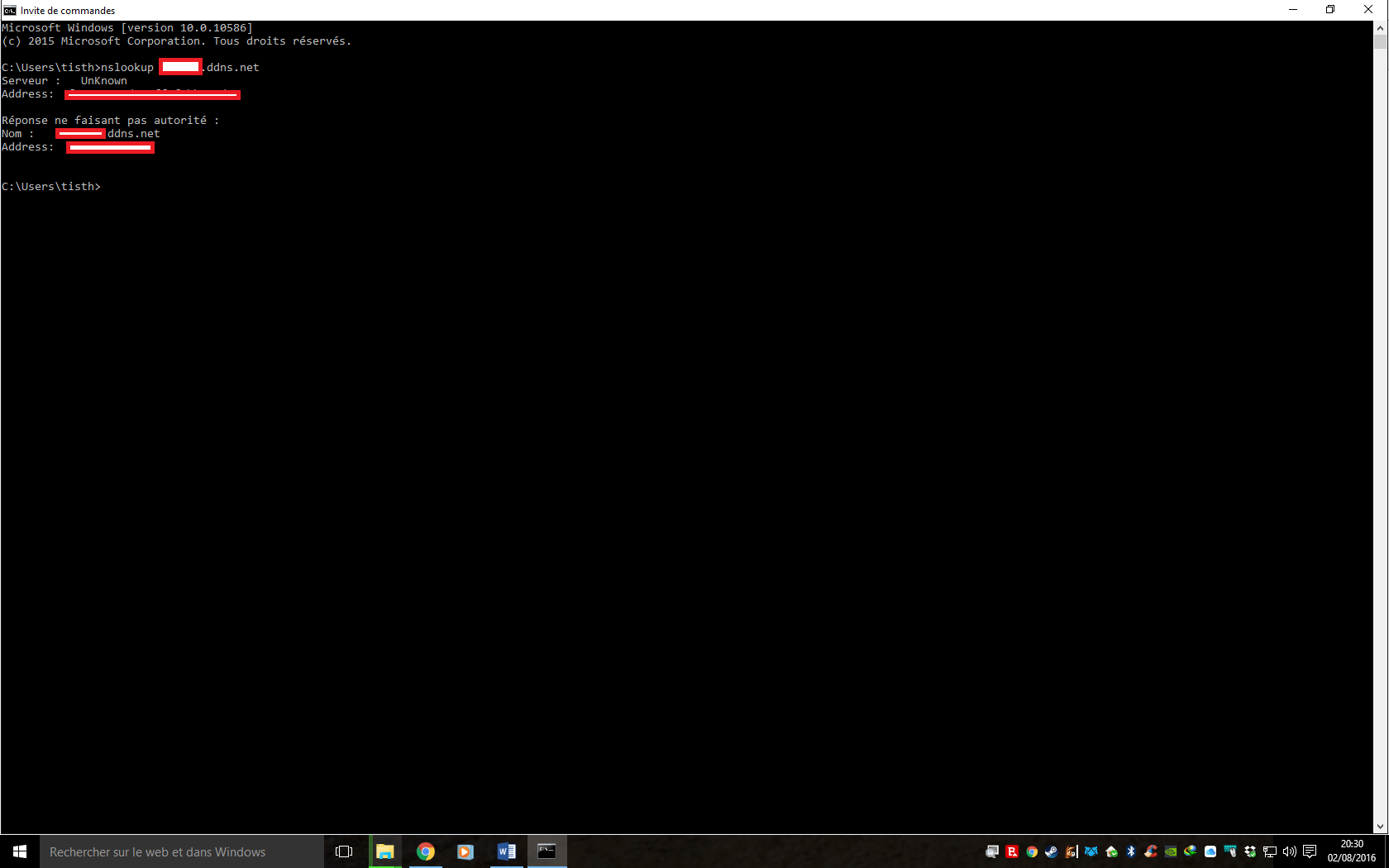Click the Command Prompt taskbar icon
Viewport: 1389px width, 868px height.
tap(547, 851)
